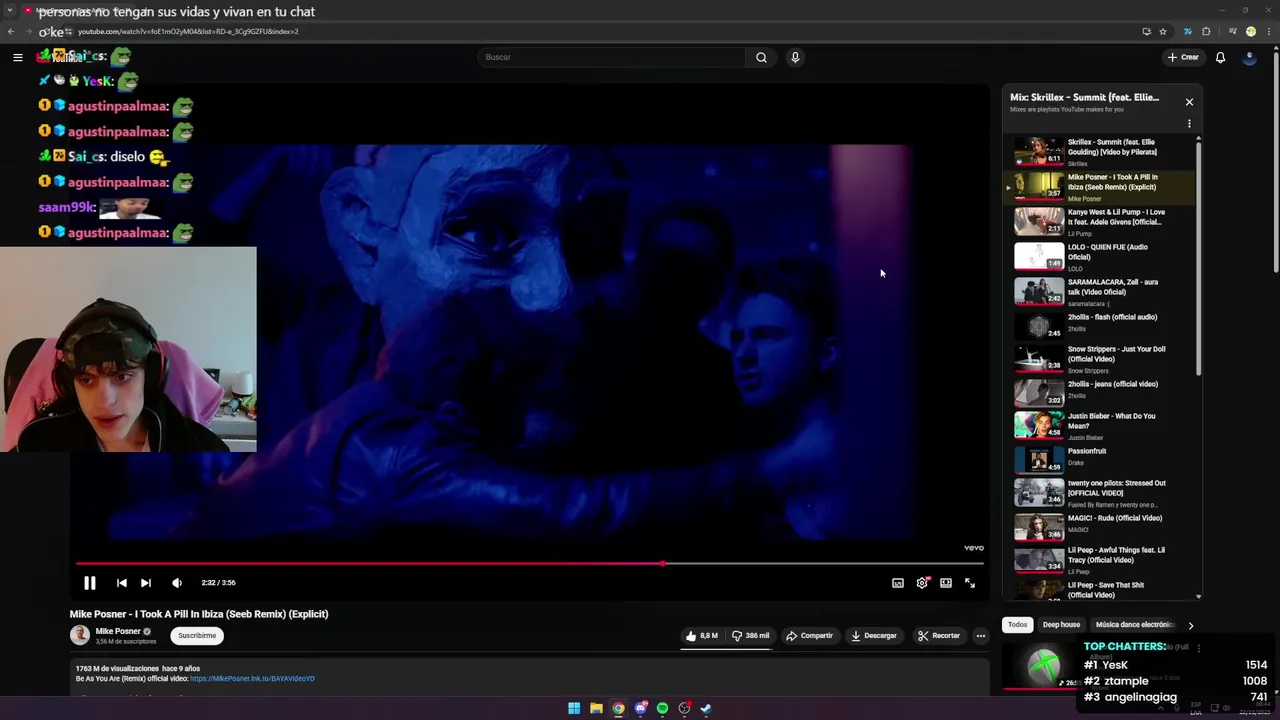
Task: Click the Suscribirme subscribe button
Action: (197, 636)
